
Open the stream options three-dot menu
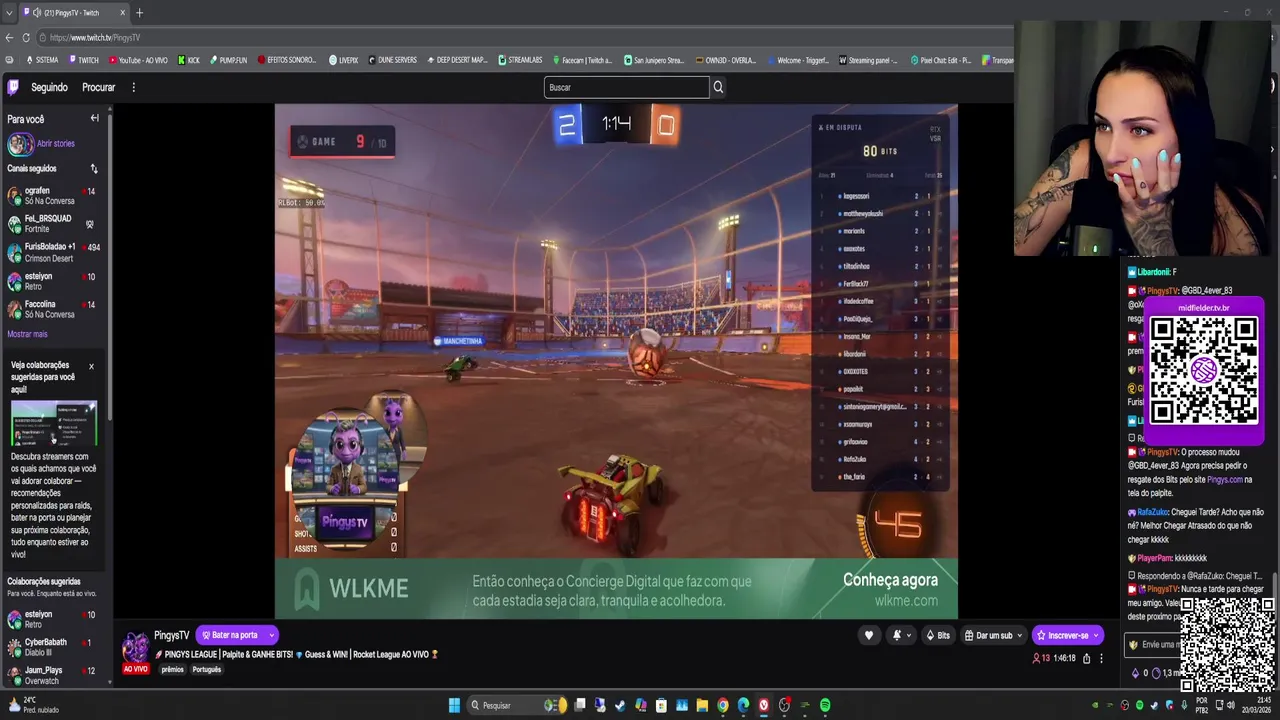[x=1101, y=658]
